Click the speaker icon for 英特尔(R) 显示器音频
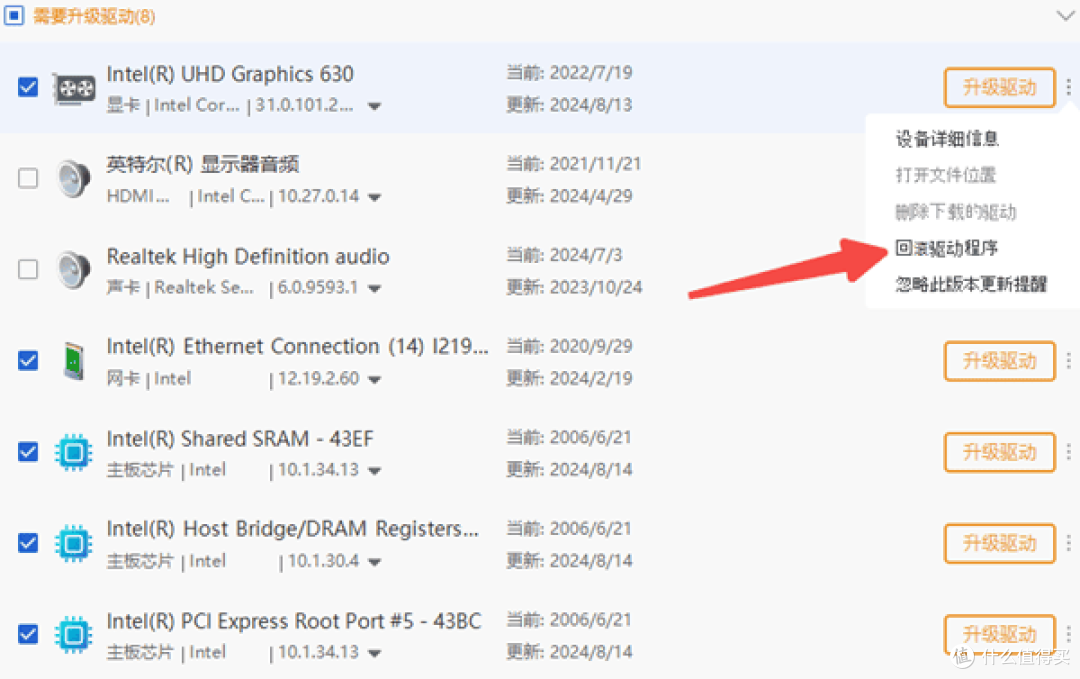 pos(74,178)
